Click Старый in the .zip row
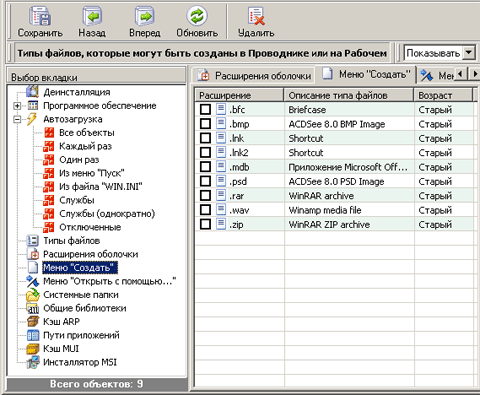The width and height of the screenshot is (480, 395). coord(435,224)
